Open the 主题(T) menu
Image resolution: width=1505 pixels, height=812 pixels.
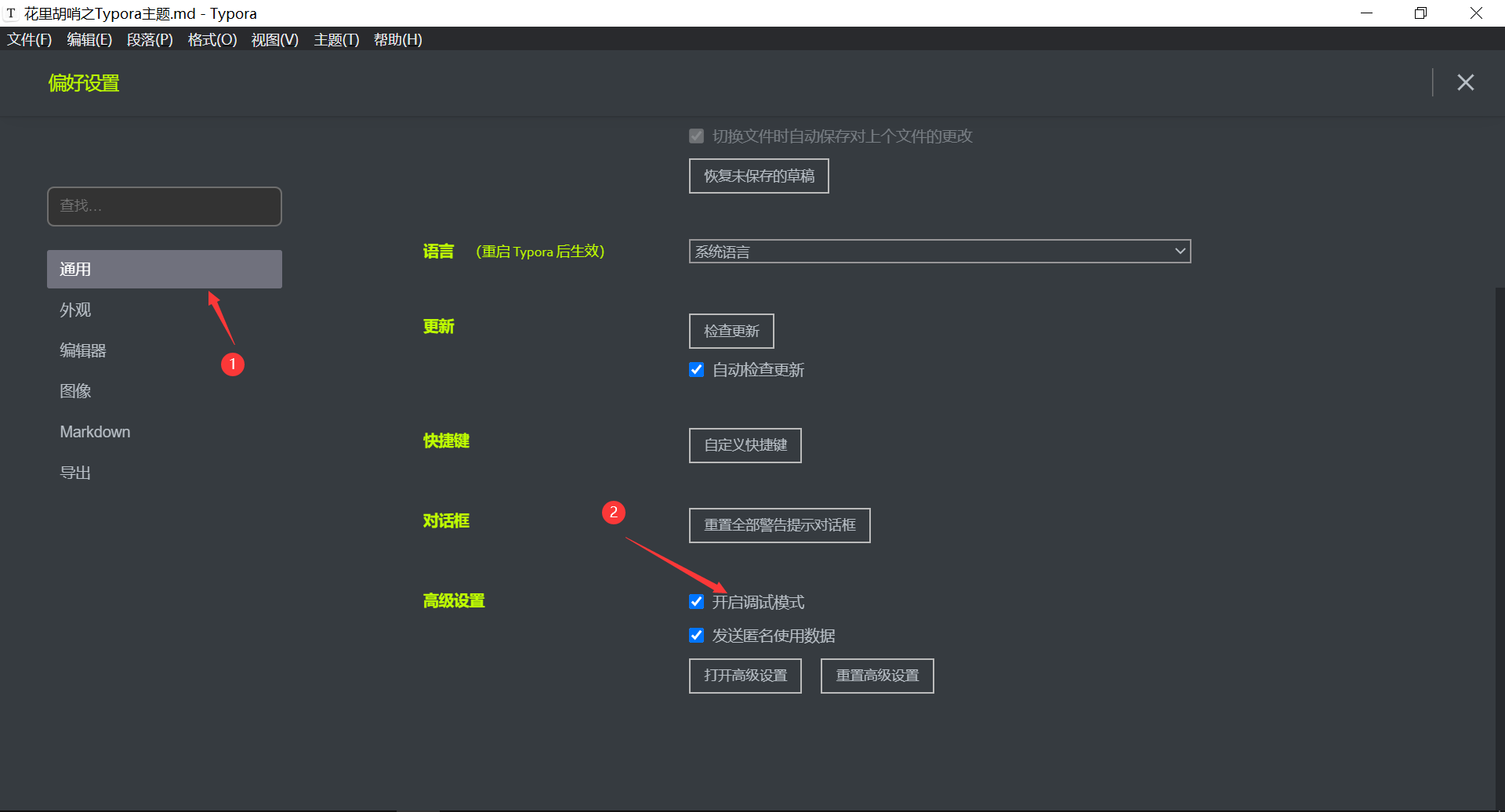click(x=336, y=39)
